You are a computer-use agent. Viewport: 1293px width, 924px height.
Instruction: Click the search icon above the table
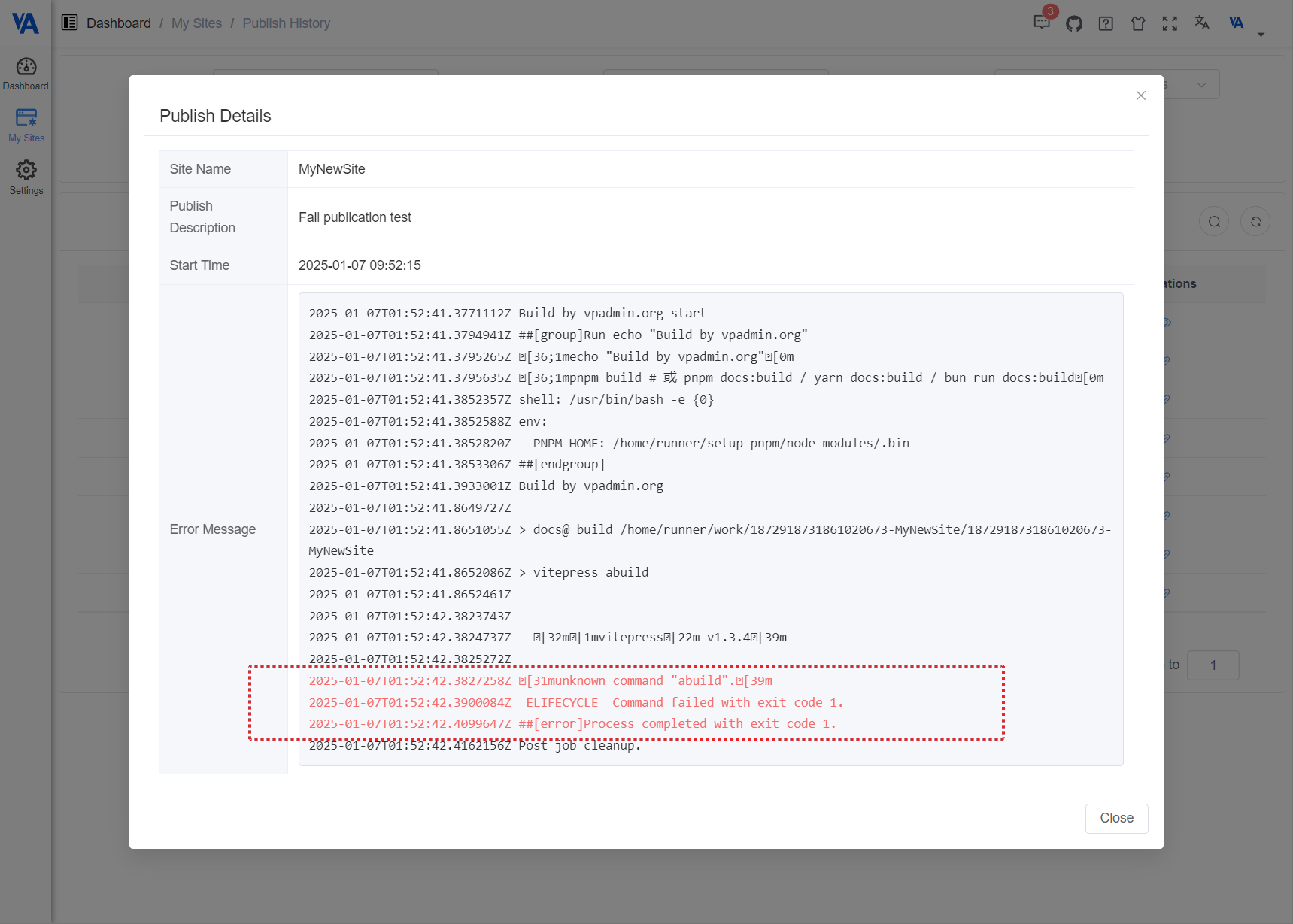(x=1213, y=221)
